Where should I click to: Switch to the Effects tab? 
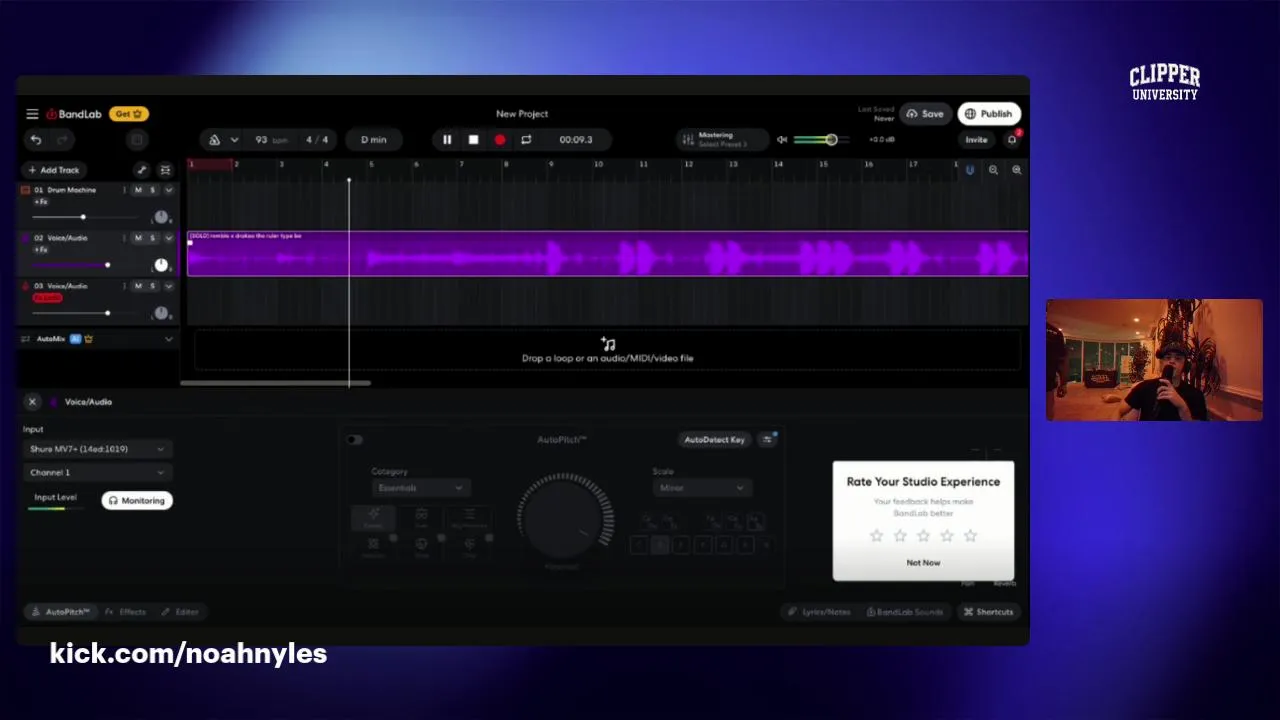coord(125,612)
